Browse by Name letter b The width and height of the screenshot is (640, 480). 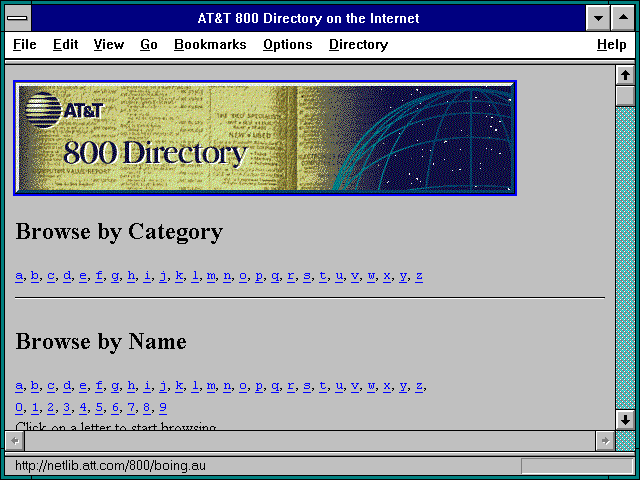[x=35, y=385]
